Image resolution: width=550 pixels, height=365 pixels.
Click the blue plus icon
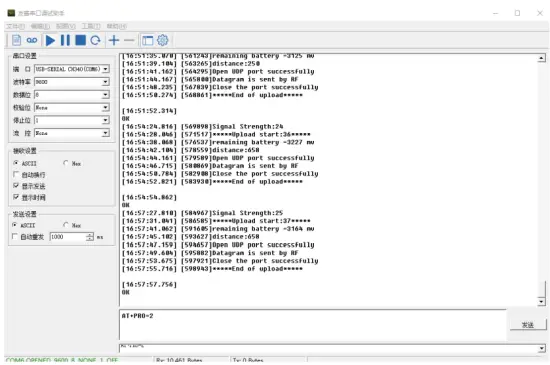[x=114, y=40]
